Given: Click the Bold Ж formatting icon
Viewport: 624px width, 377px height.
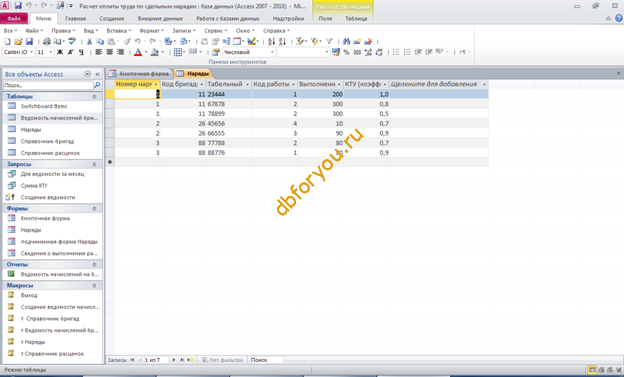Looking at the screenshot, I should click(60, 52).
